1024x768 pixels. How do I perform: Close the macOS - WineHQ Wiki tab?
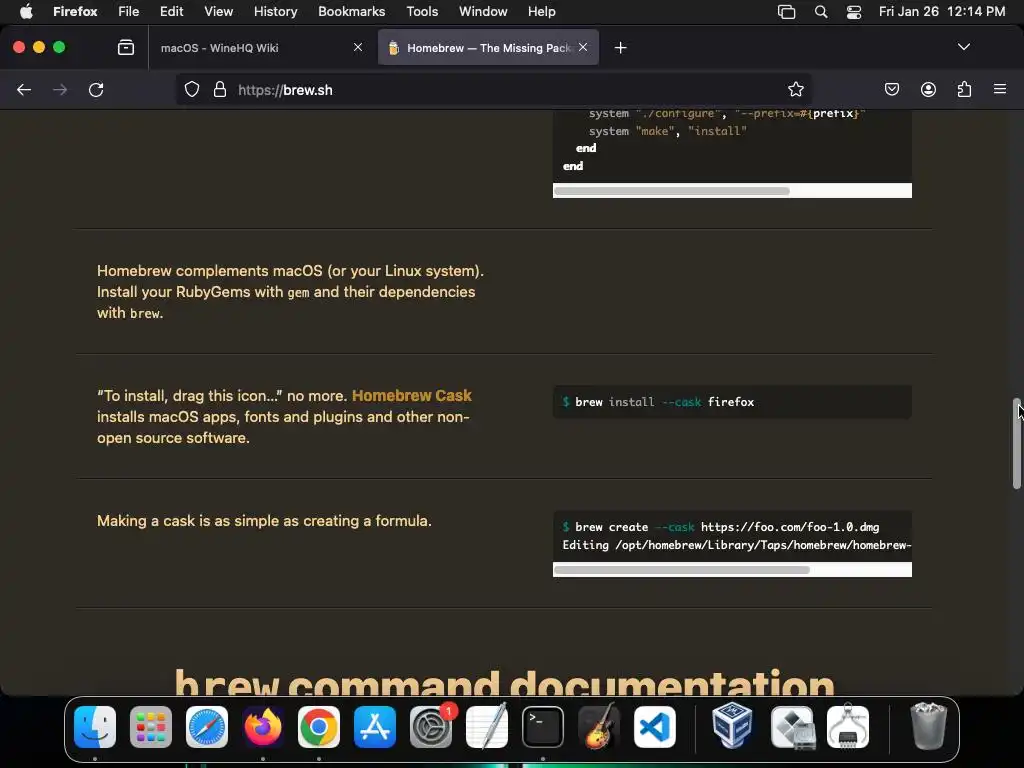pos(358,47)
